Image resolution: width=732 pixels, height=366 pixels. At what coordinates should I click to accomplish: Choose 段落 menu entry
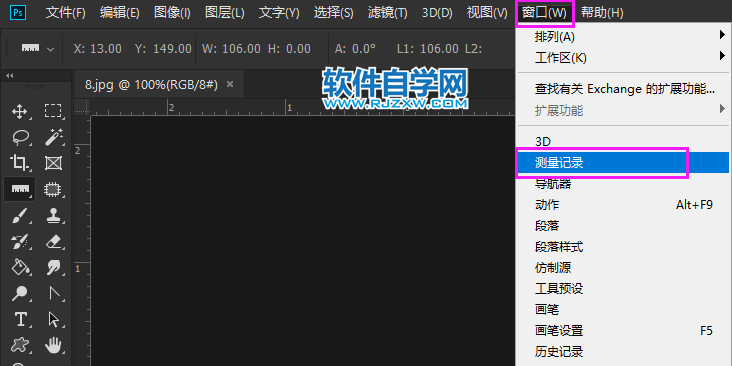[x=624, y=226]
